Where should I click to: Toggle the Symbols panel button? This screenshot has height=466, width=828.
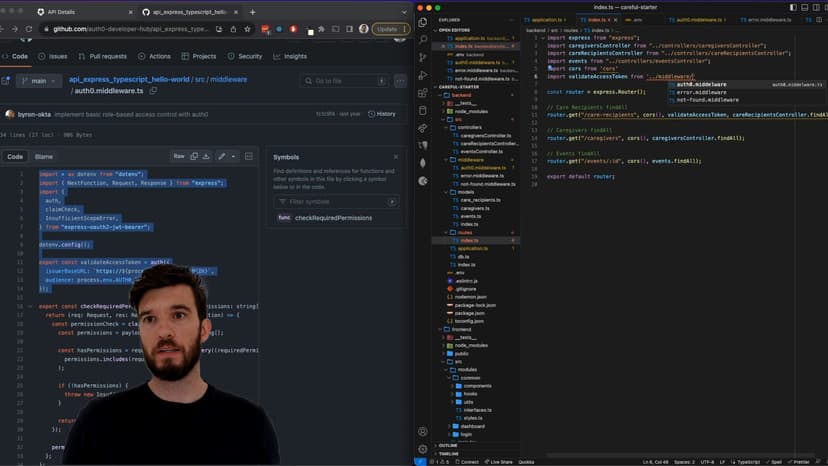(x=249, y=156)
